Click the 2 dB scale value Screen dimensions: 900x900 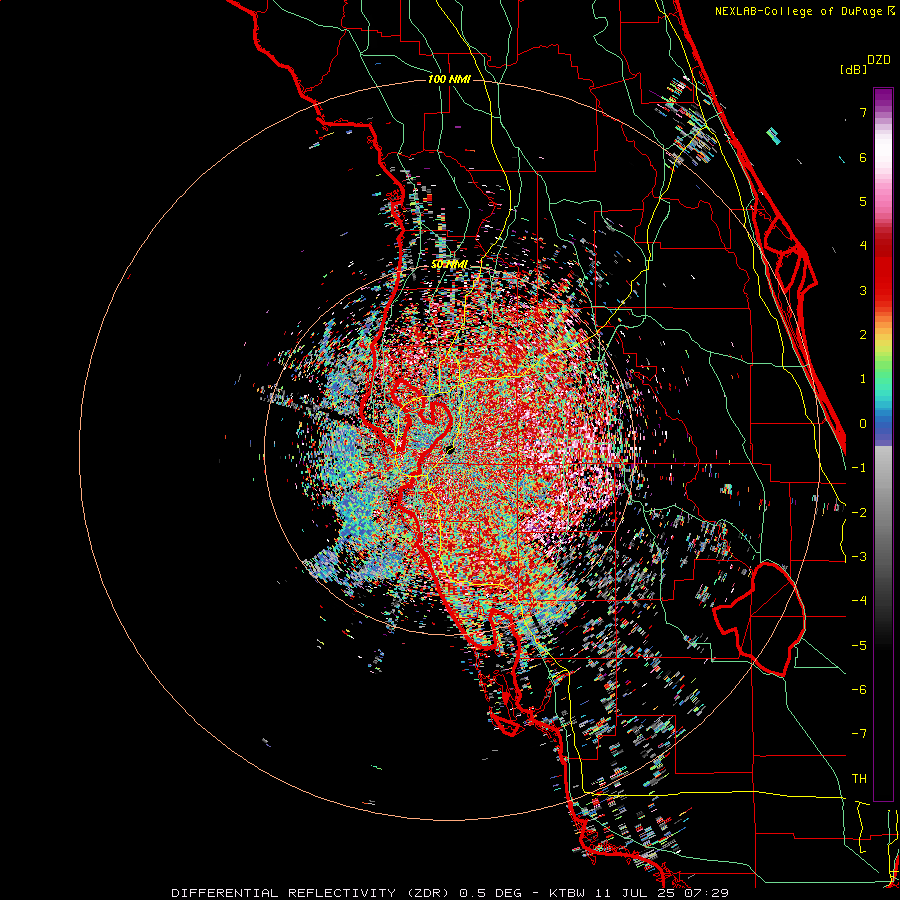[863, 335]
